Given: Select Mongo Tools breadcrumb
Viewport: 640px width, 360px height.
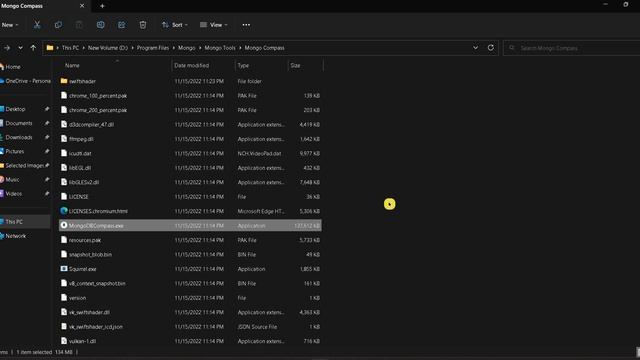Looking at the screenshot, I should 220,48.
